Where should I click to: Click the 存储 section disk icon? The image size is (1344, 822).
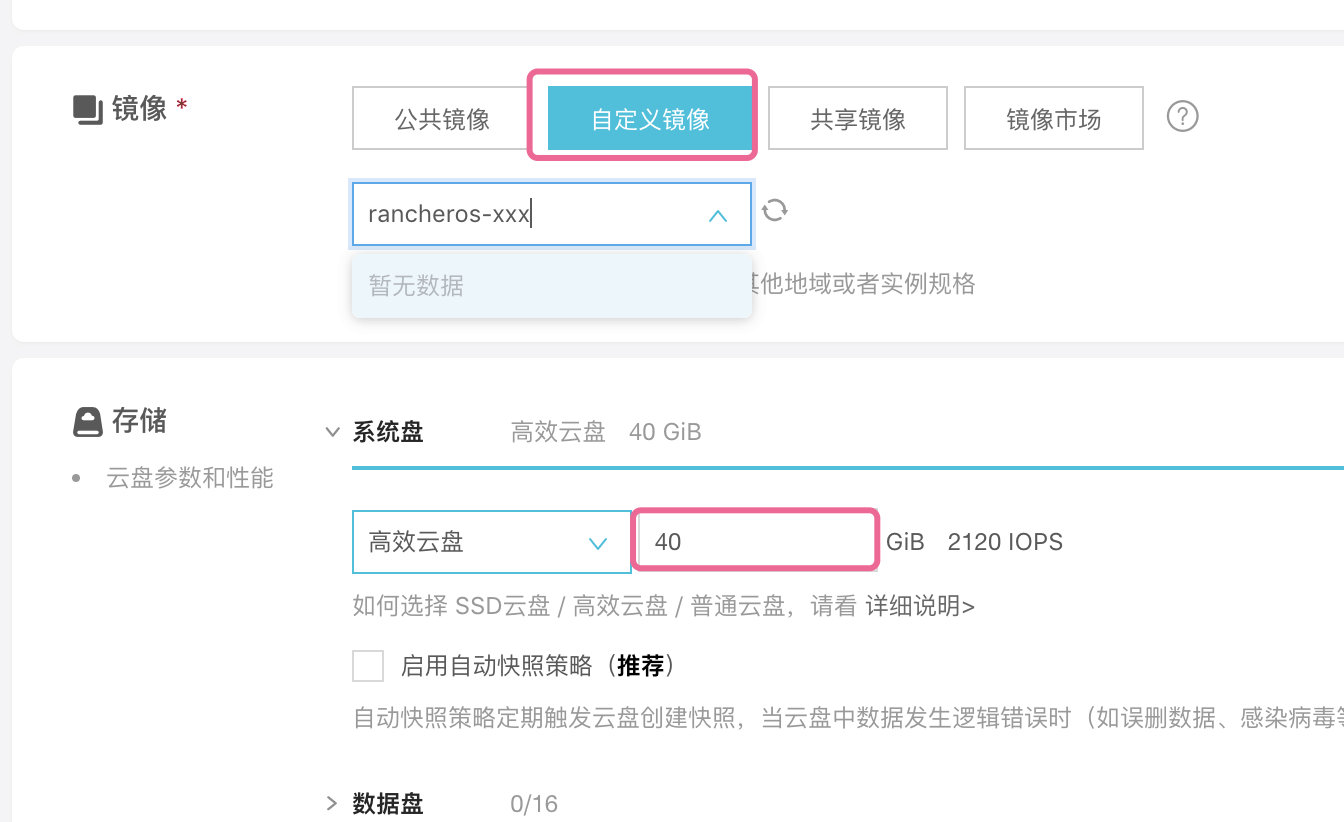tap(88, 422)
